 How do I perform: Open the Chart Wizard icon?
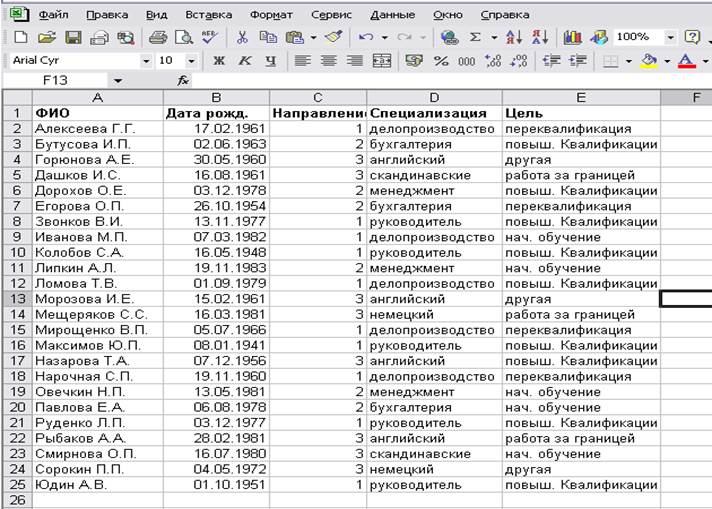(573, 37)
